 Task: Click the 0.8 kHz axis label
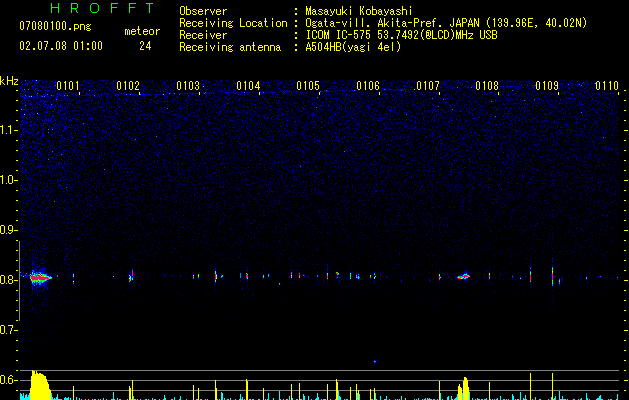(8, 280)
